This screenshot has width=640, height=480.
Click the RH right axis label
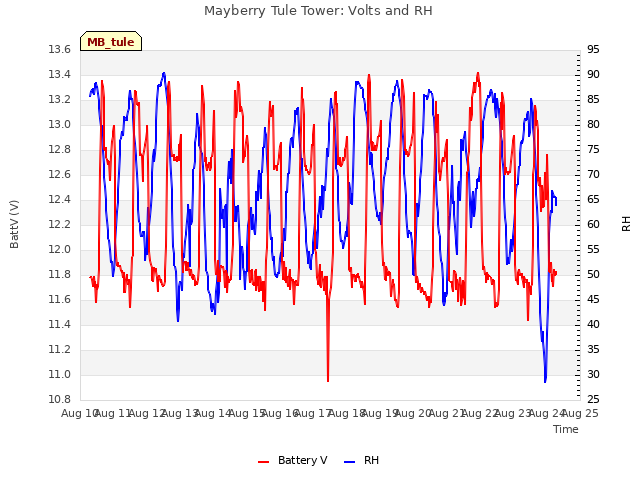(626, 224)
